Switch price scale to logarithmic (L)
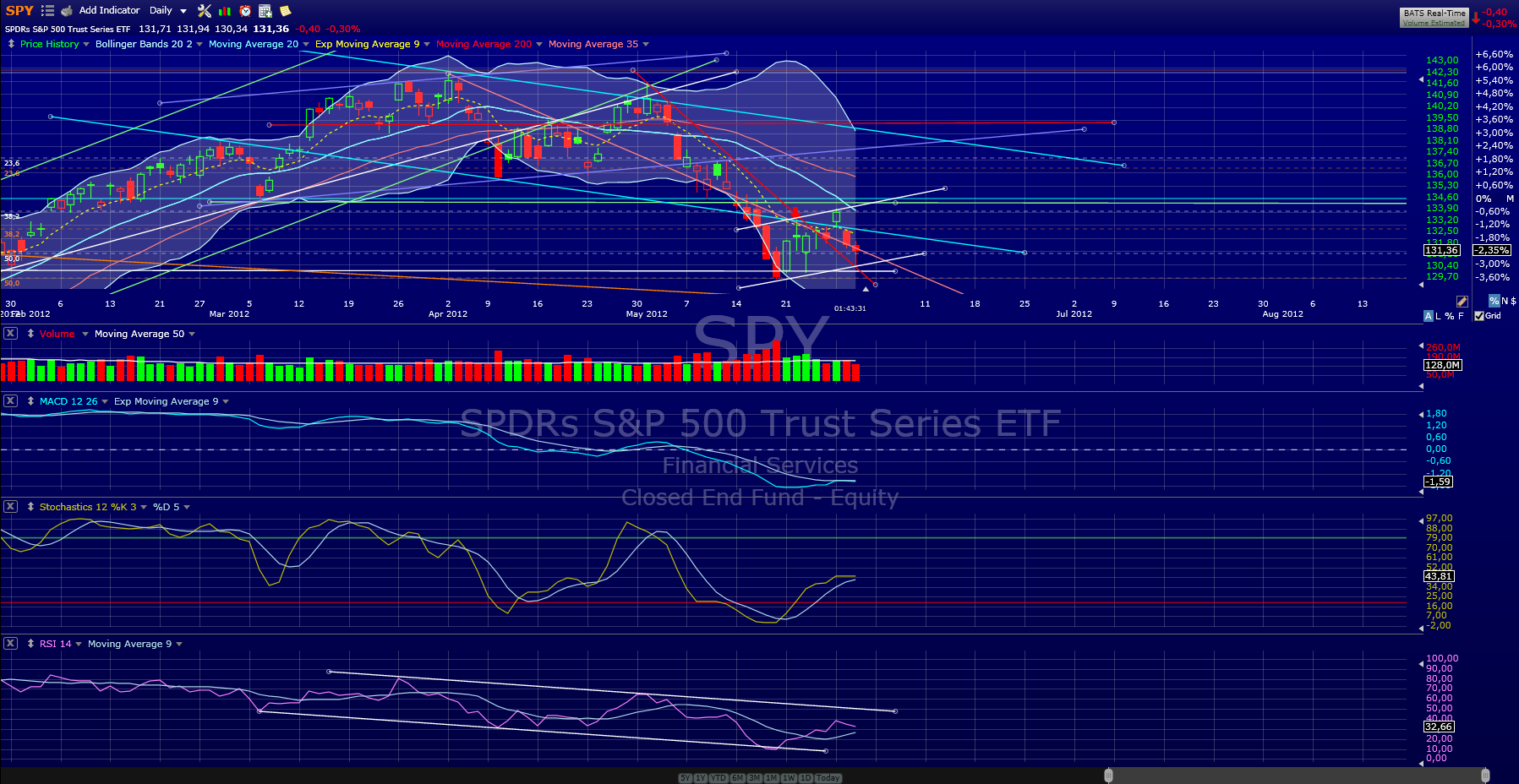The image size is (1519, 784). click(x=1439, y=316)
